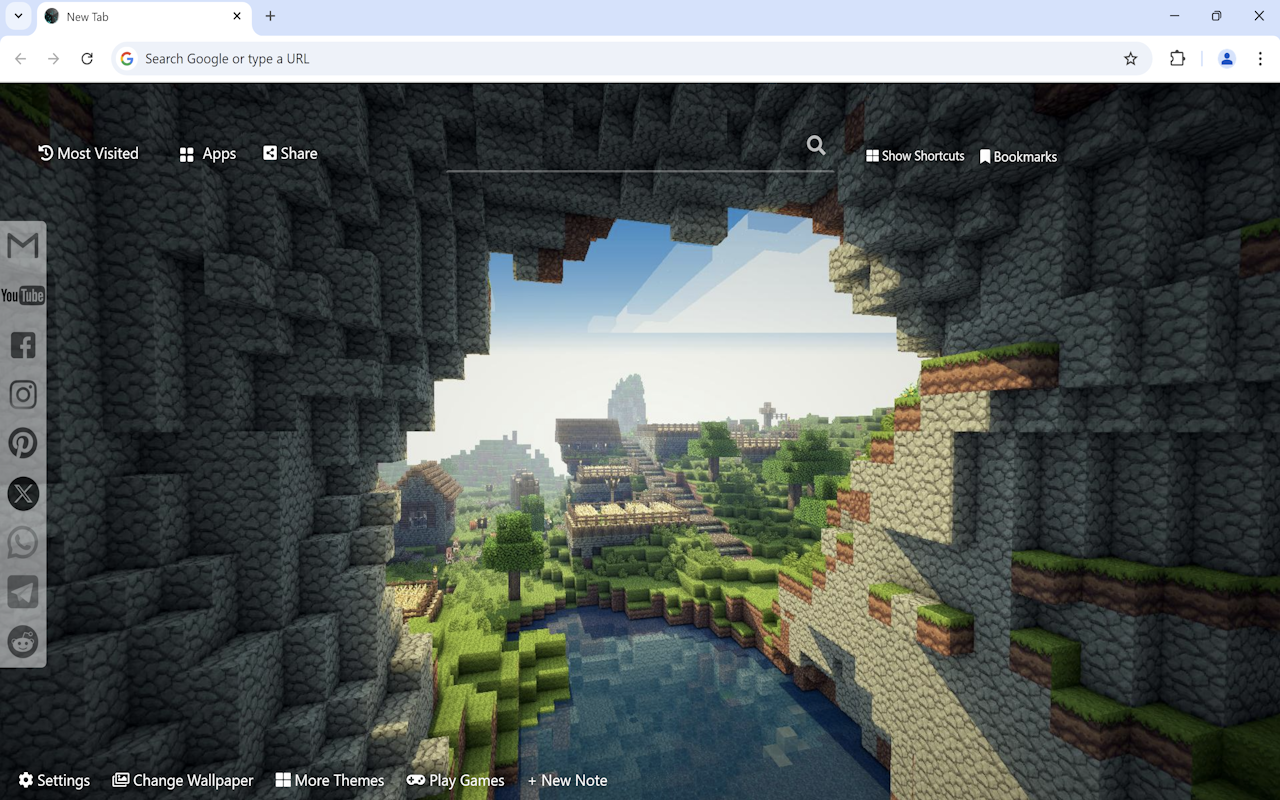Open Pinterest from the sidebar
The height and width of the screenshot is (800, 1280).
(22, 443)
